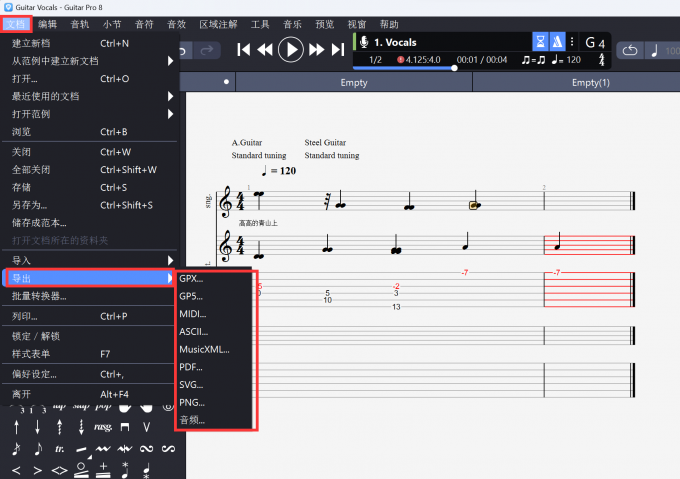The height and width of the screenshot is (479, 680).
Task: Choose PDF... from the export submenu
Action: (x=191, y=367)
